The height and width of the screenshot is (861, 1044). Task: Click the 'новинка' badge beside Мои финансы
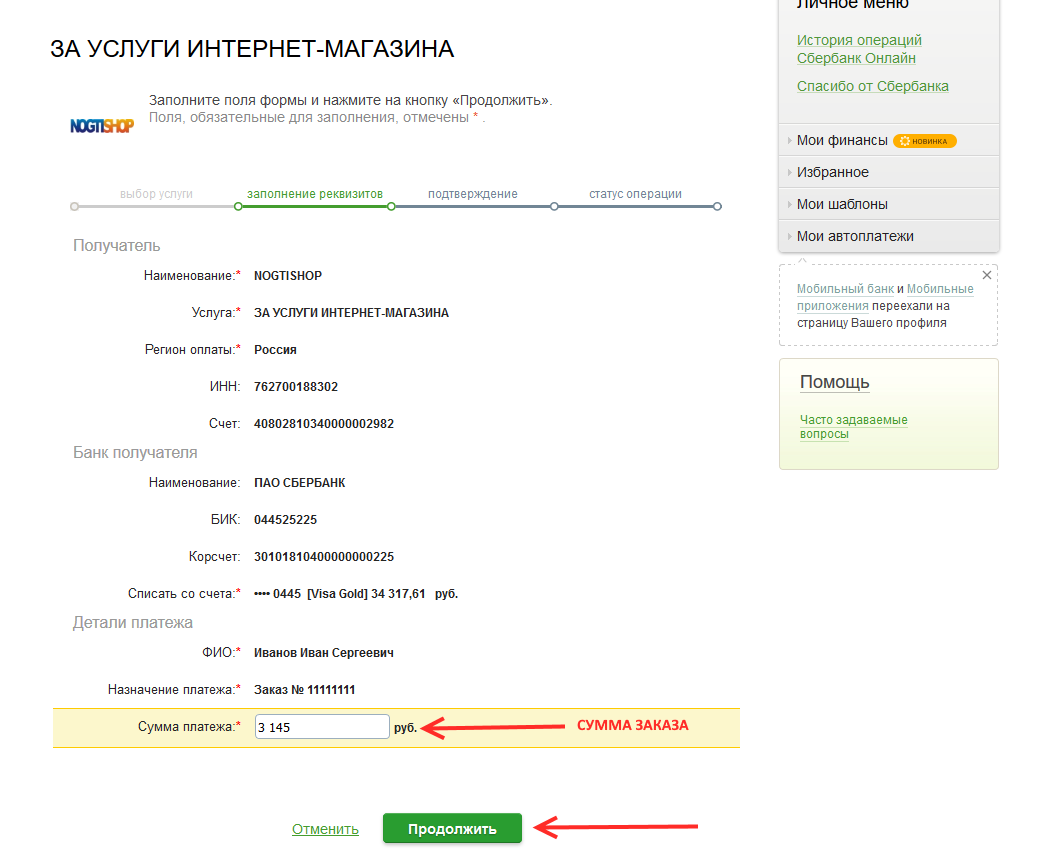pyautogui.click(x=925, y=141)
